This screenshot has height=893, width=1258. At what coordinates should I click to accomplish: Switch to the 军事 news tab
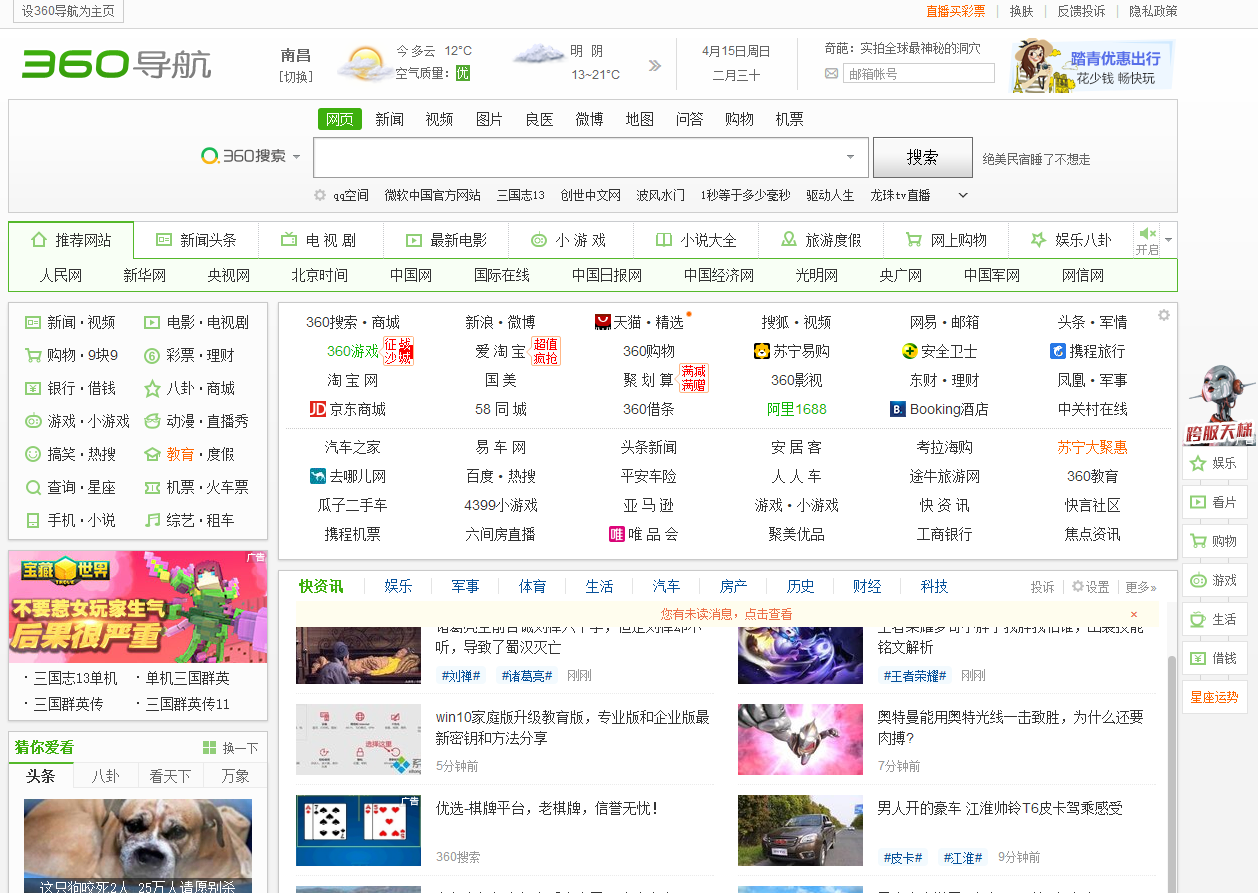point(465,586)
